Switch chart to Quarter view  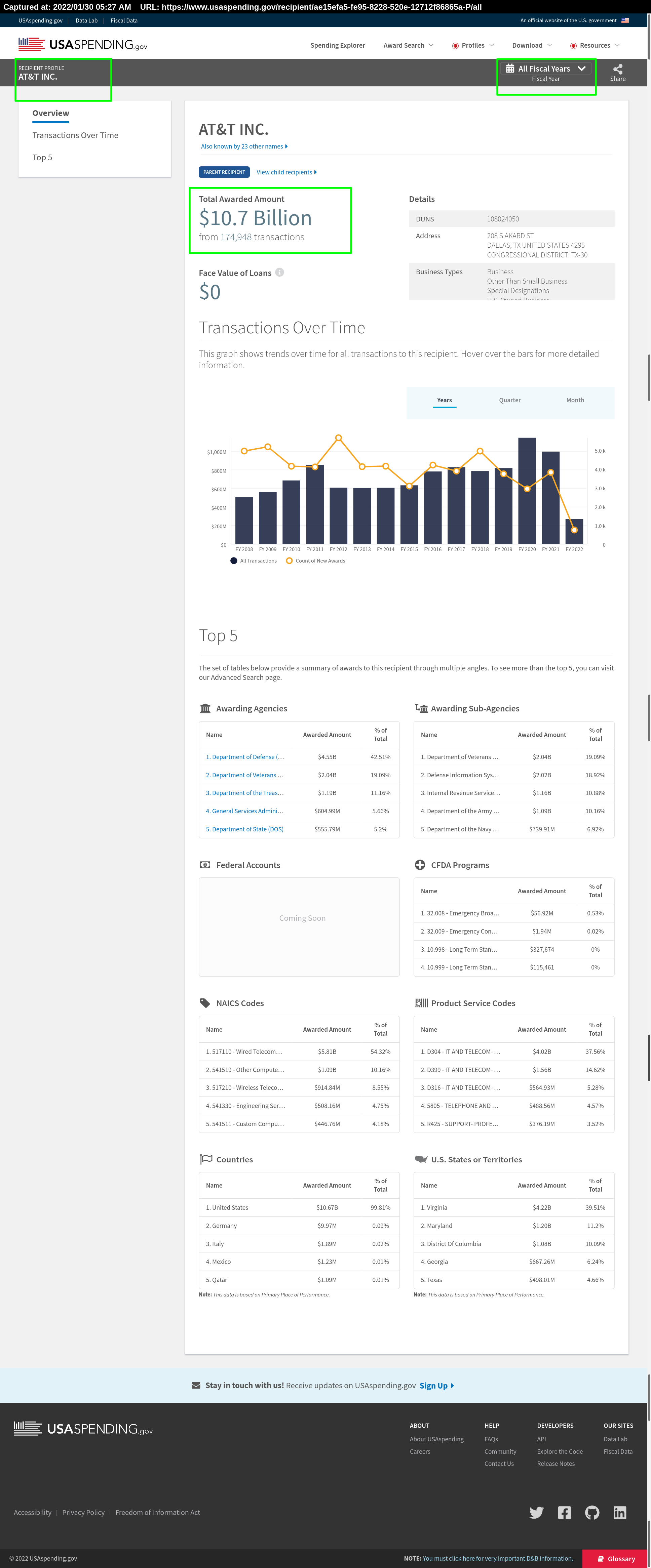pyautogui.click(x=510, y=401)
